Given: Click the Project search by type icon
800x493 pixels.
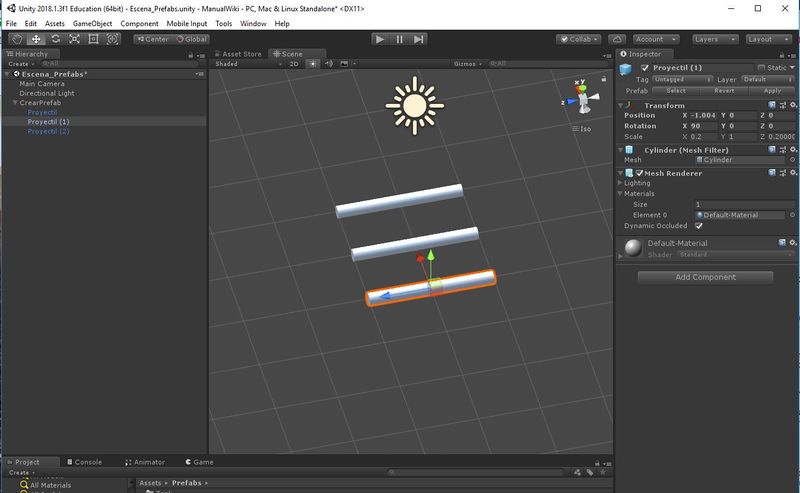Looking at the screenshot, I should [577, 473].
